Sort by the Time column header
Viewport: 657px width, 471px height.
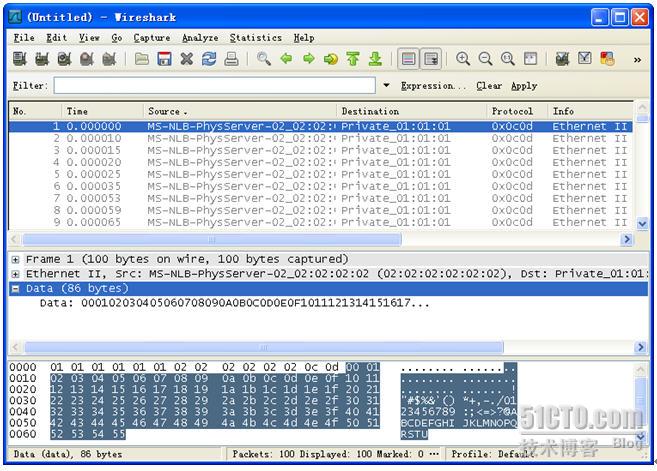point(103,111)
